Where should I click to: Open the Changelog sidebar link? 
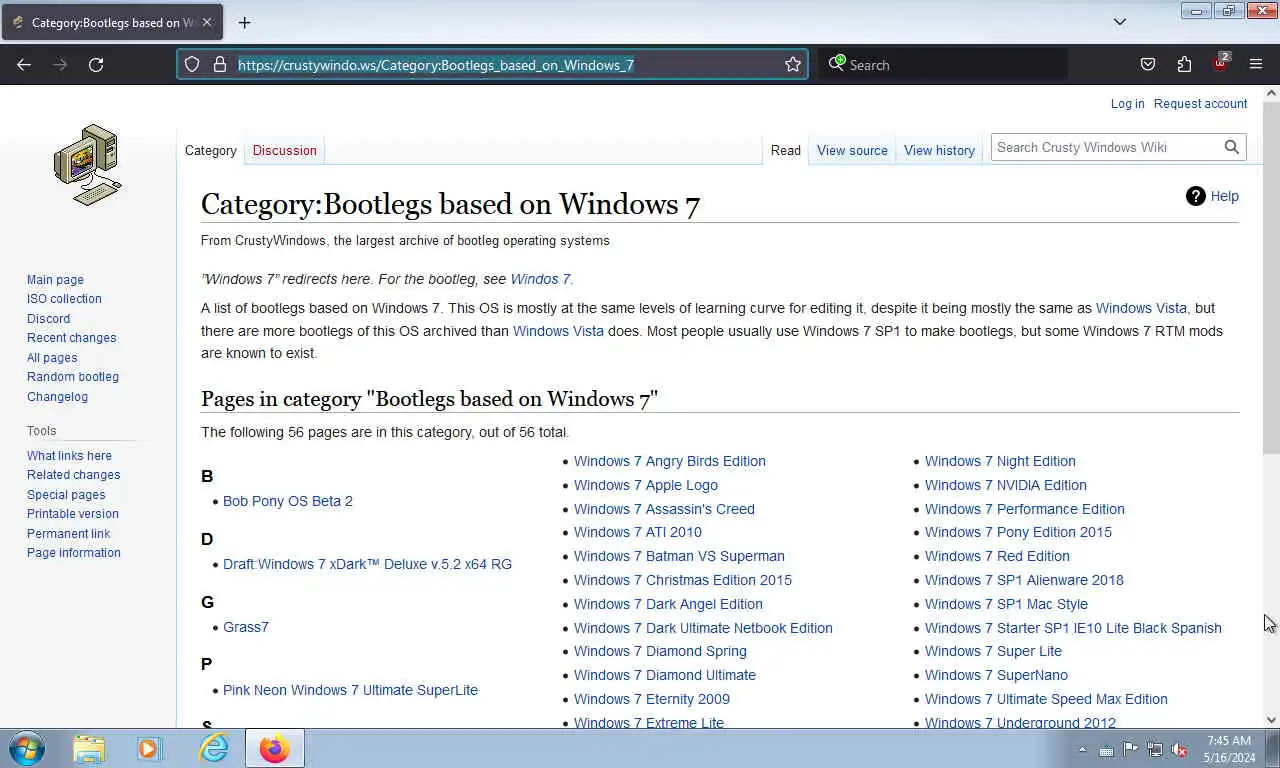[57, 397]
